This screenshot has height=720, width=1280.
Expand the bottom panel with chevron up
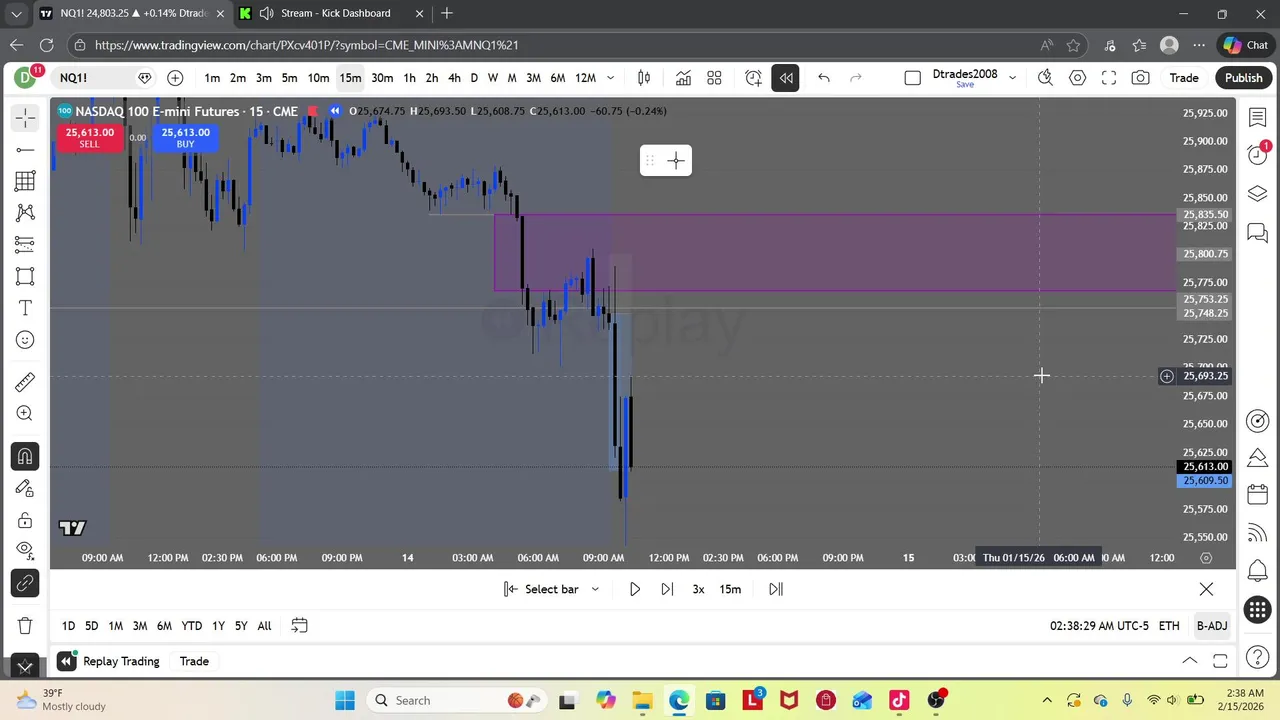tap(1190, 661)
